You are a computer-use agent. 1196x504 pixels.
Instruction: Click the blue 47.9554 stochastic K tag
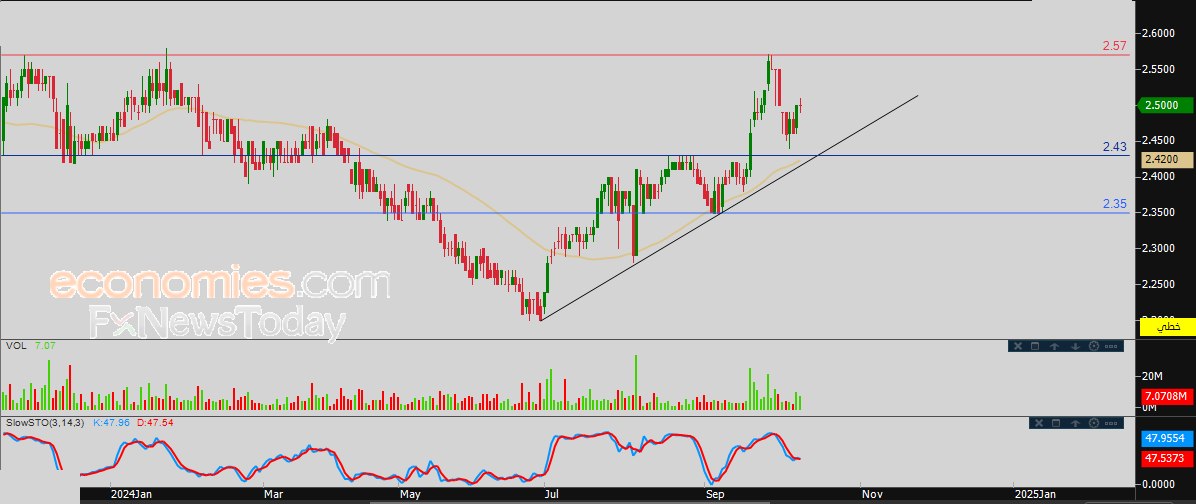1168,439
